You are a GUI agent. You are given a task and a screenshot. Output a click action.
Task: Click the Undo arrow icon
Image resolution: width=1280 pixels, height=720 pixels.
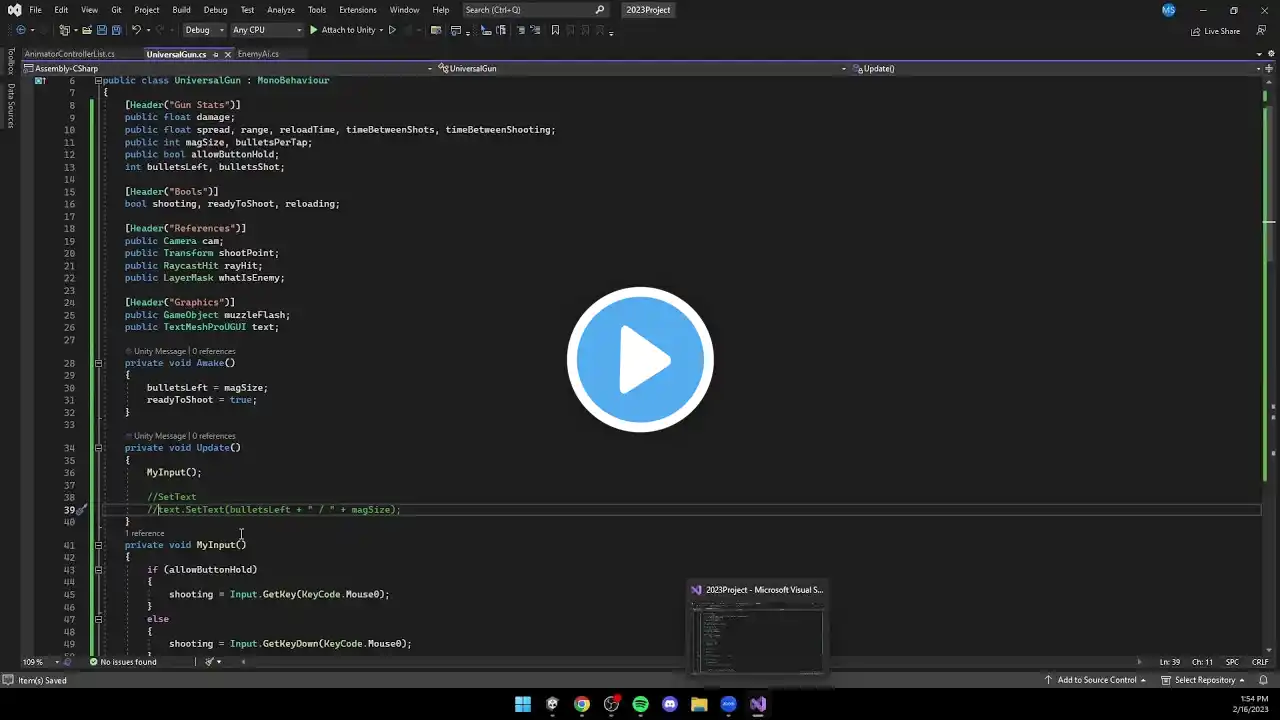(x=137, y=30)
